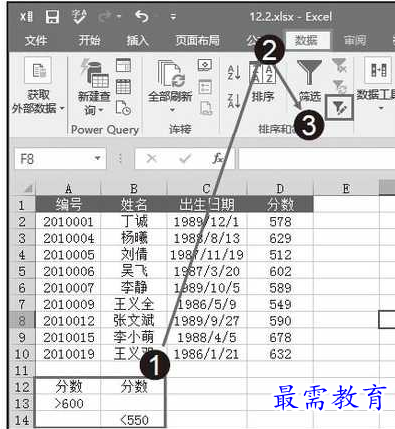Click criteria cell <550
Viewport: 395px width, 429px height.
134,420
